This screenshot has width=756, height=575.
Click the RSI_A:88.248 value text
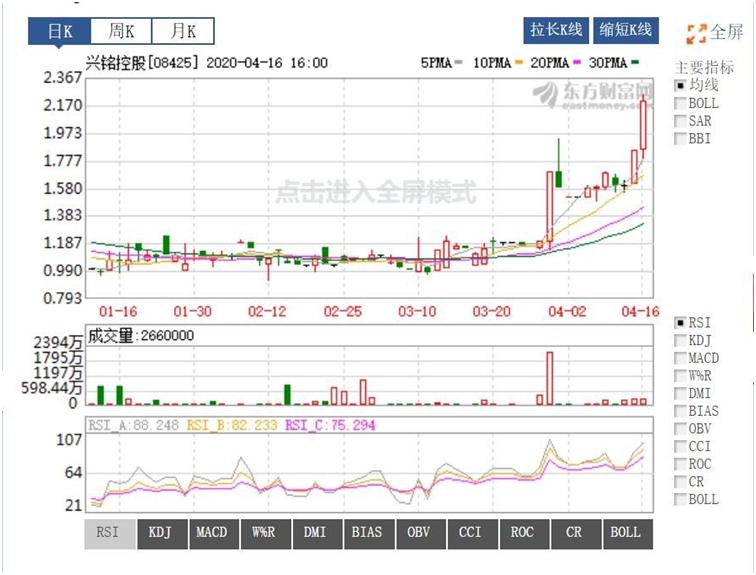click(x=134, y=426)
